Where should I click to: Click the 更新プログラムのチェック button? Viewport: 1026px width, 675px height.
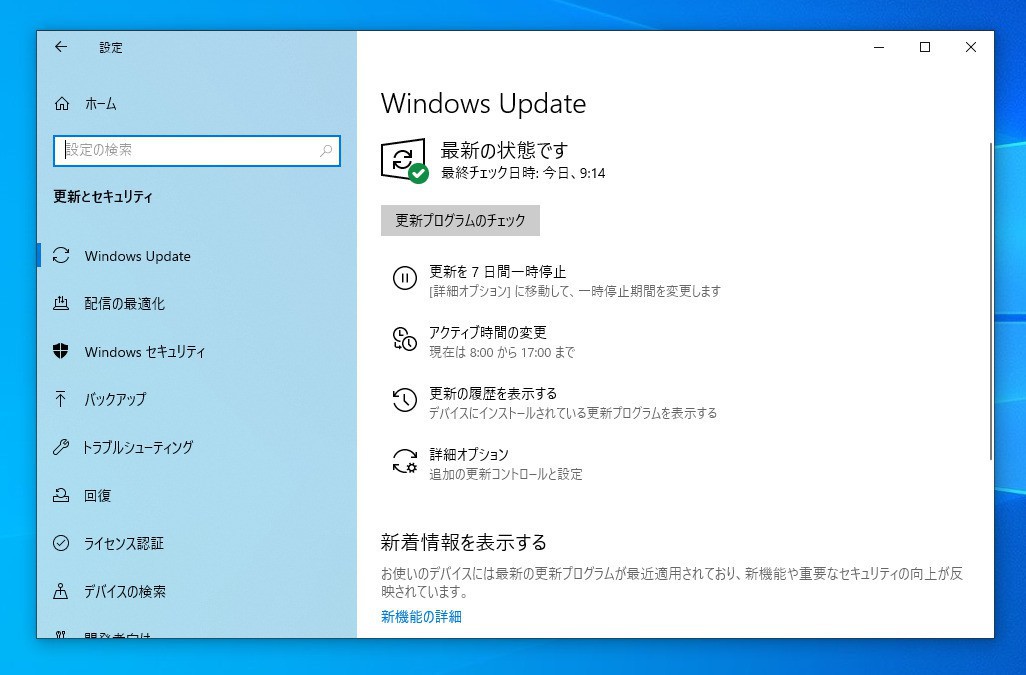coord(460,220)
